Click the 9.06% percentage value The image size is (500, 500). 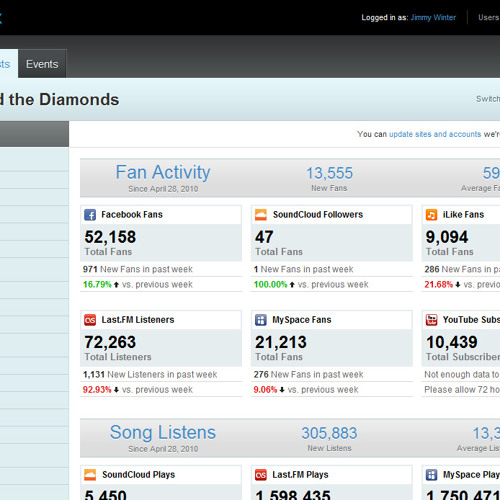(265, 390)
